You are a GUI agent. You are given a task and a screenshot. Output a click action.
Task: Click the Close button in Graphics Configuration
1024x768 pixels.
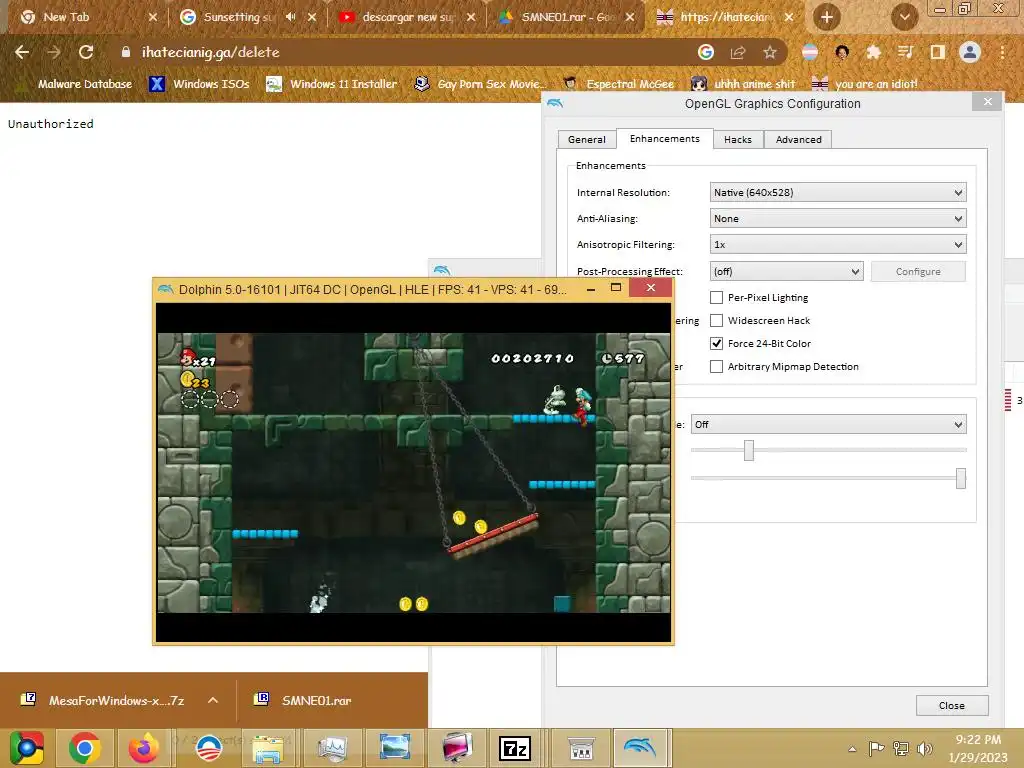click(x=952, y=705)
